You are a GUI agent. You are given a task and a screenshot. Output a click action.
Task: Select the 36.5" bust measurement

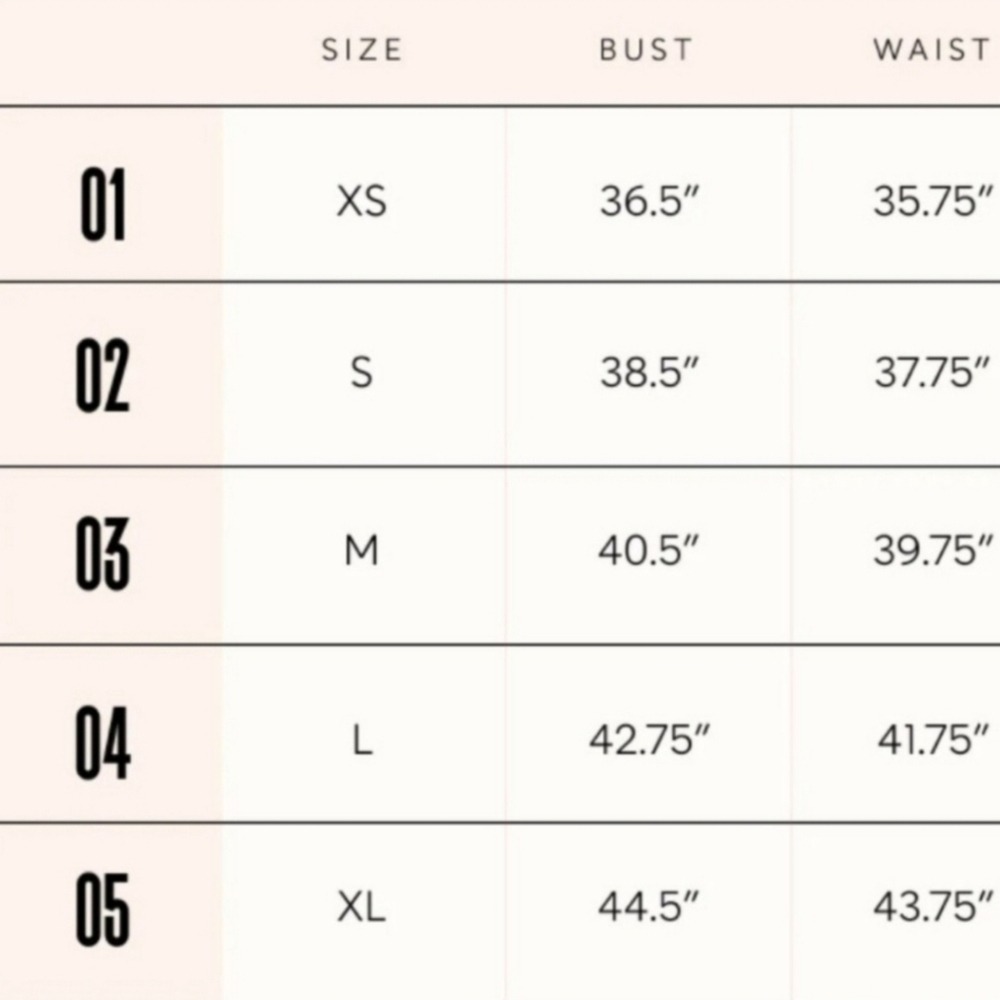[649, 201]
